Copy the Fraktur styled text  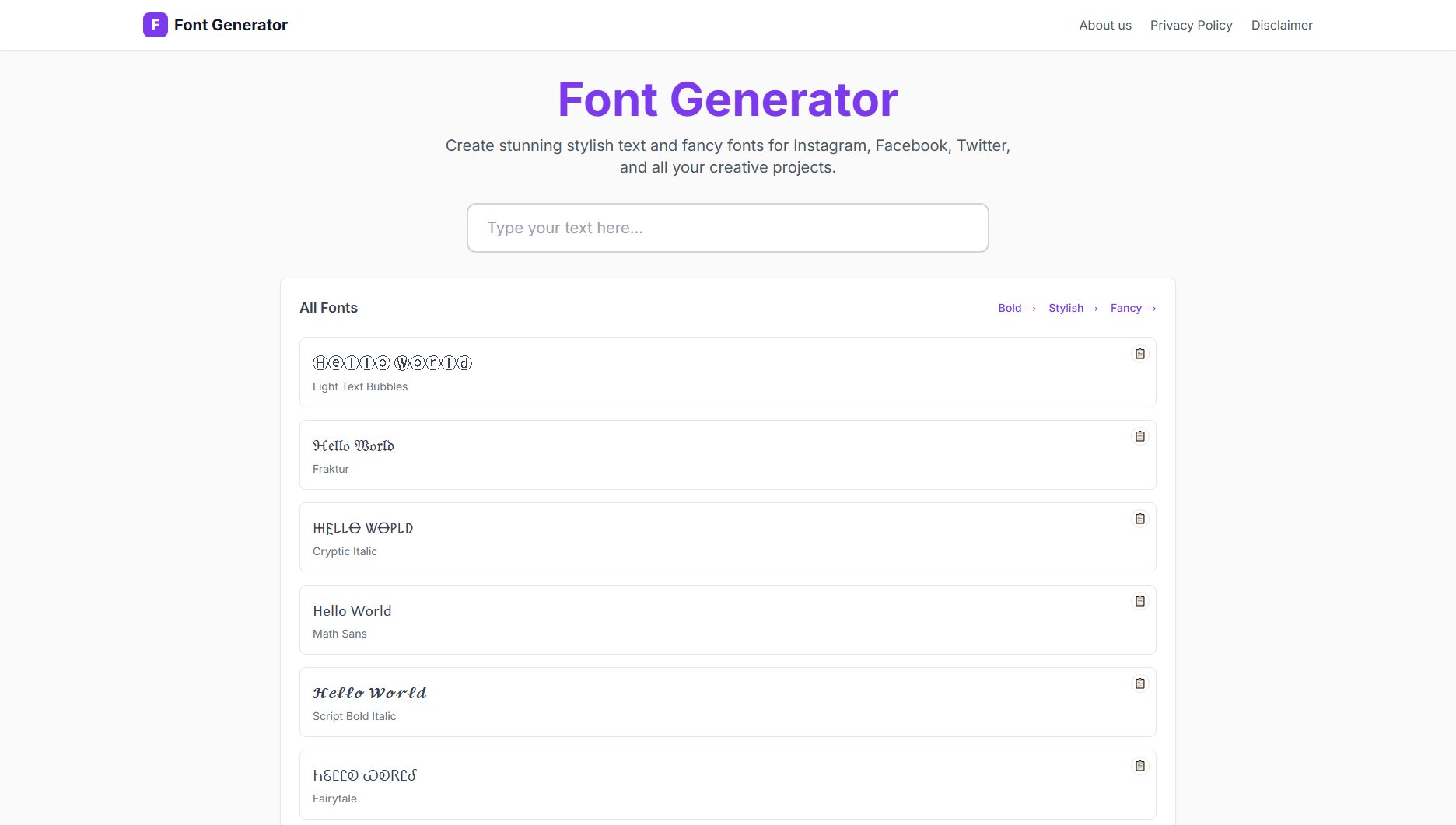click(1139, 436)
